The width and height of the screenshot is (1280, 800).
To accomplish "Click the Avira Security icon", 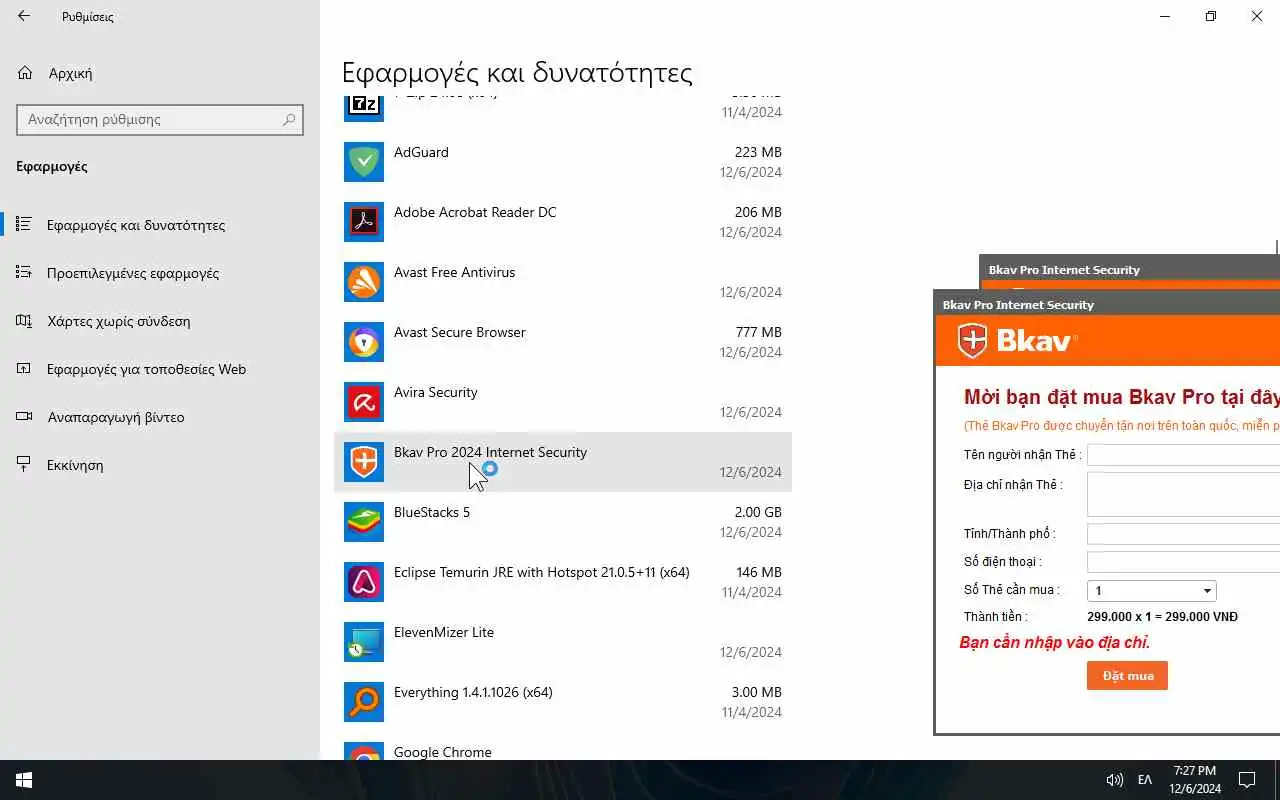I will click(x=363, y=402).
